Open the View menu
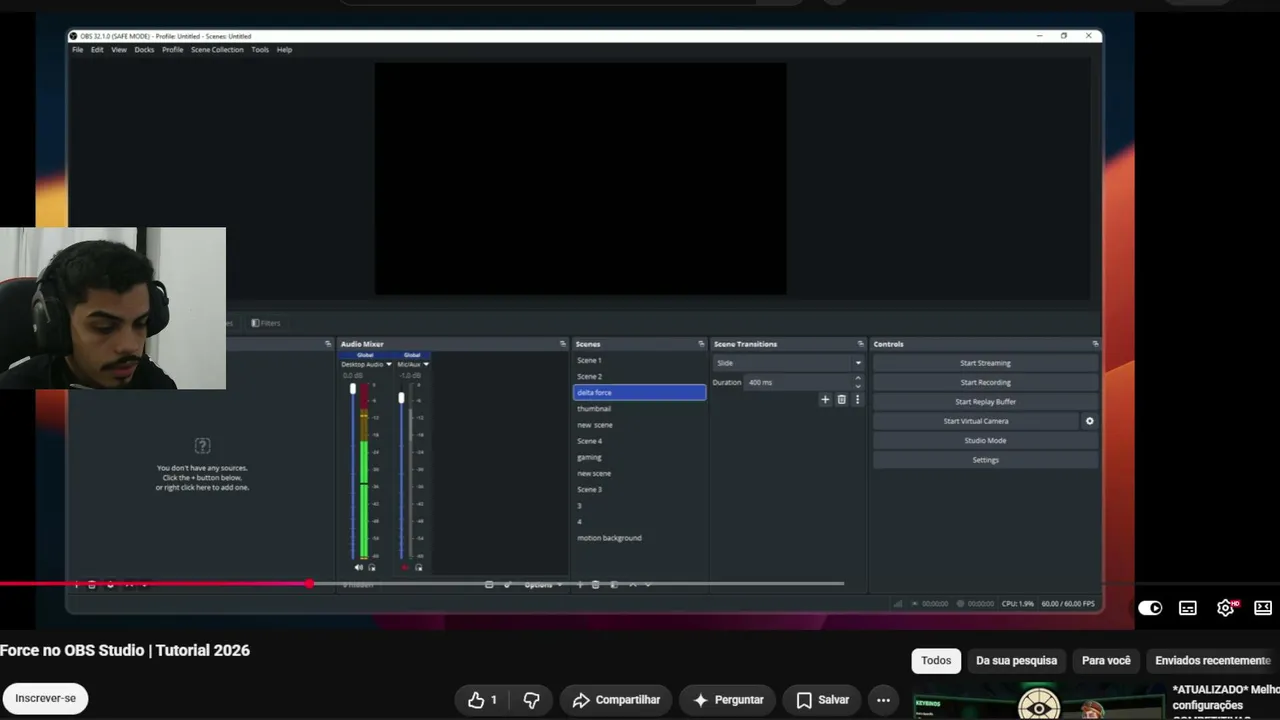This screenshot has height=720, width=1280. [x=119, y=49]
